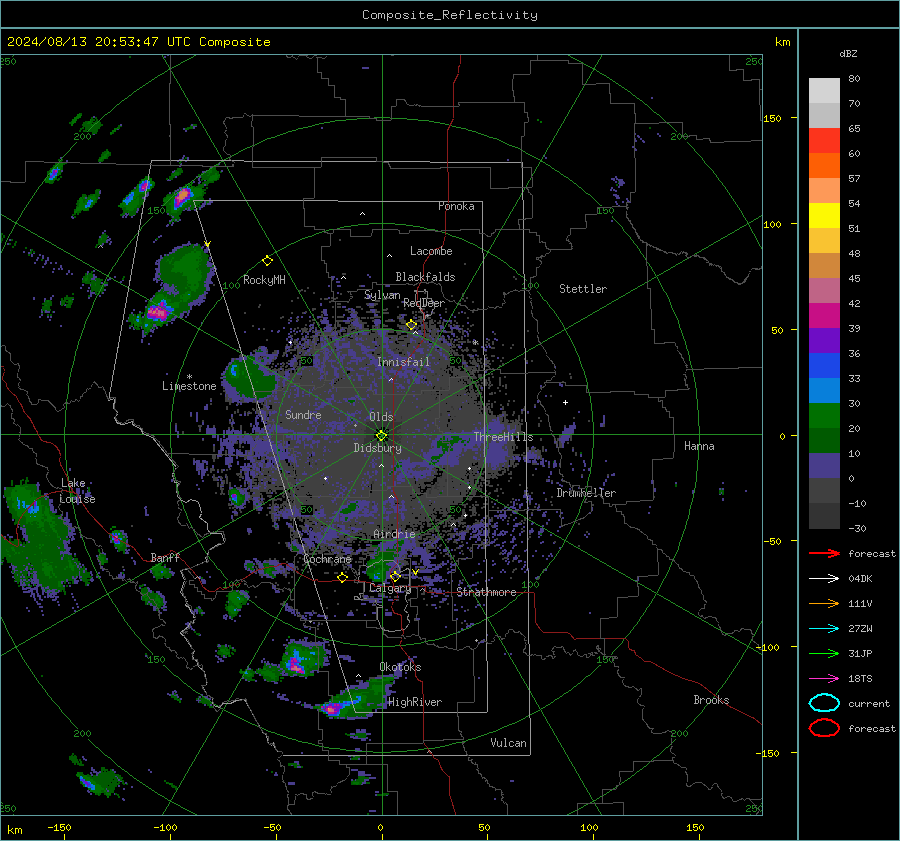Click the Drumheller city label
Screen dimensions: 900x841
pos(586,493)
